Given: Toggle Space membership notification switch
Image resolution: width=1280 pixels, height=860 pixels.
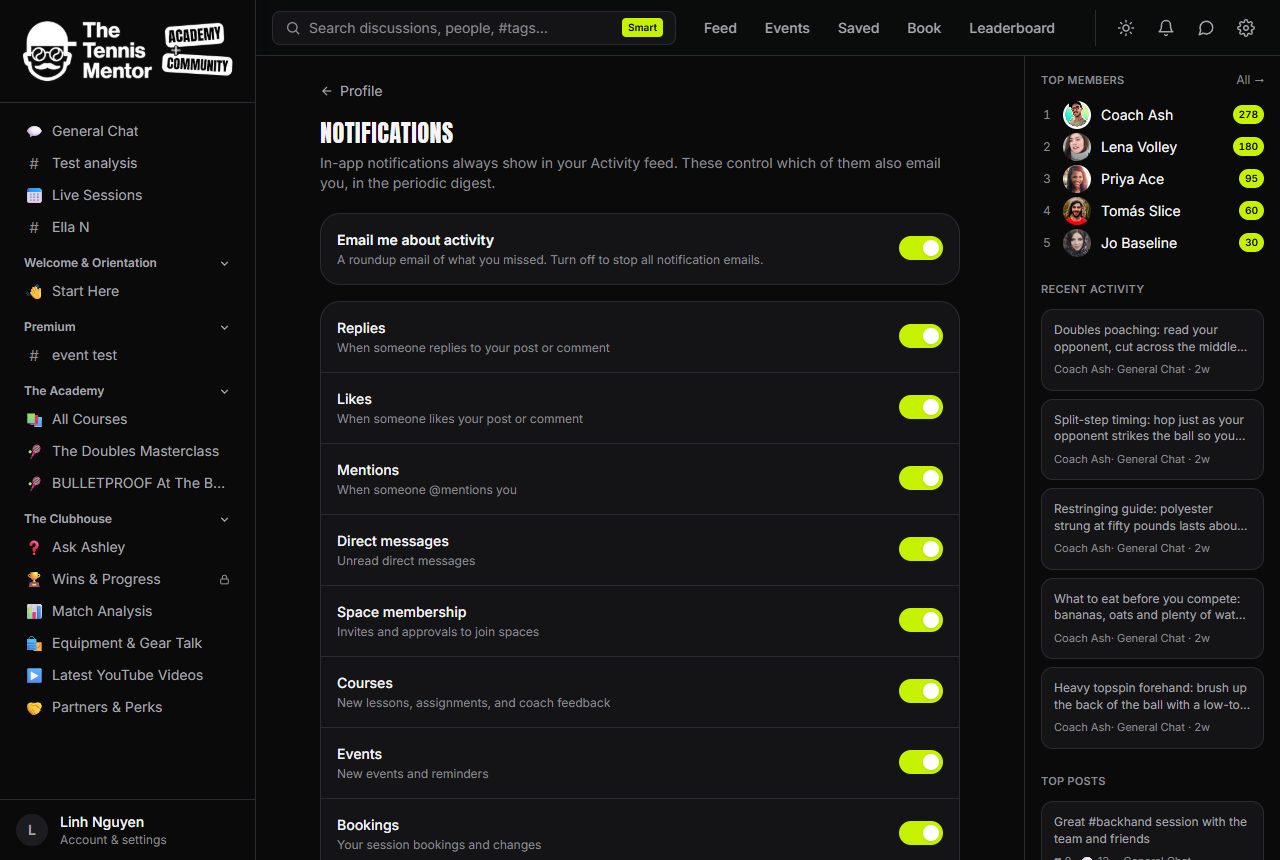Looking at the screenshot, I should [921, 620].
